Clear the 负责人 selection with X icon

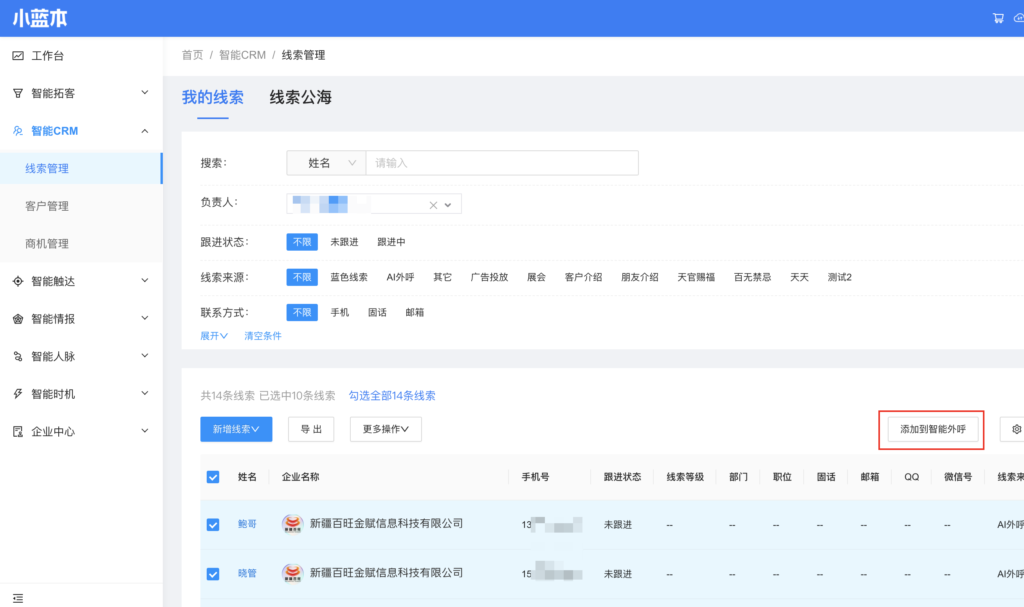coord(433,205)
